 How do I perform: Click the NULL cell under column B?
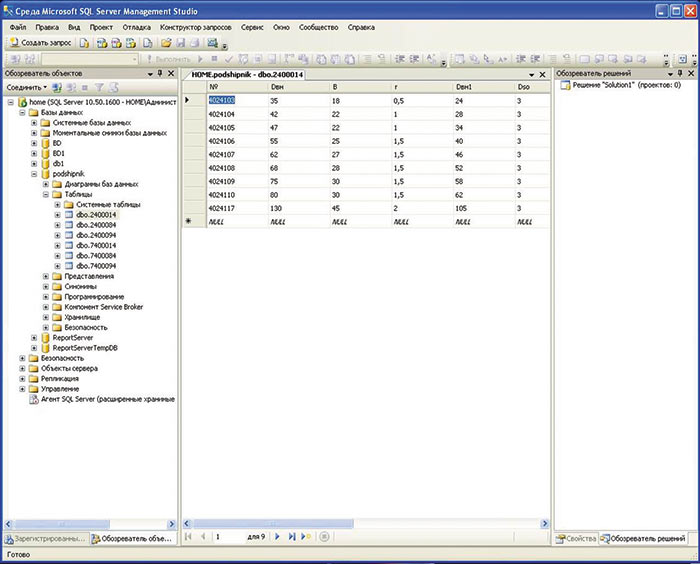360,222
